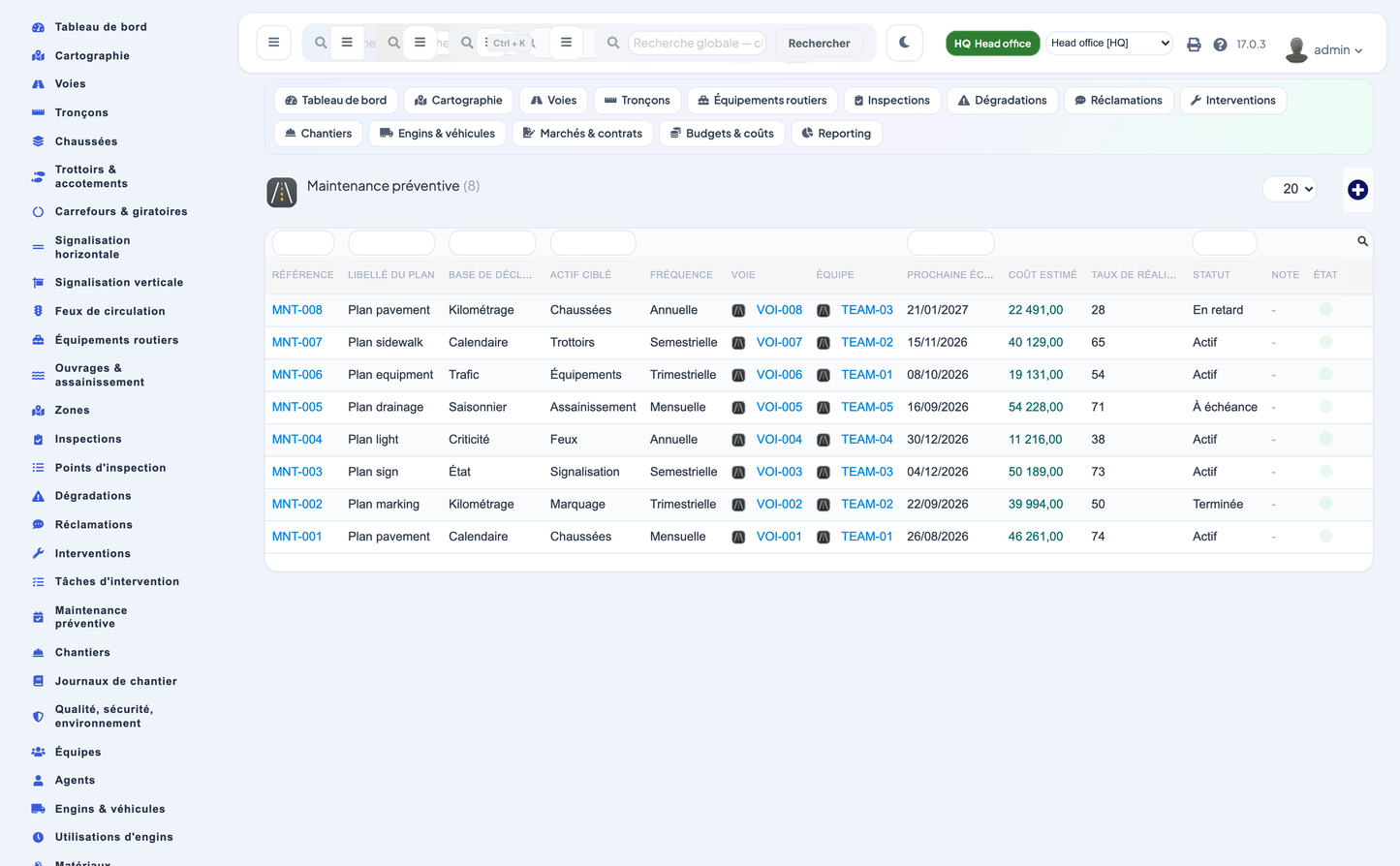Open Utilisations d'engins in sidebar

click(x=114, y=837)
